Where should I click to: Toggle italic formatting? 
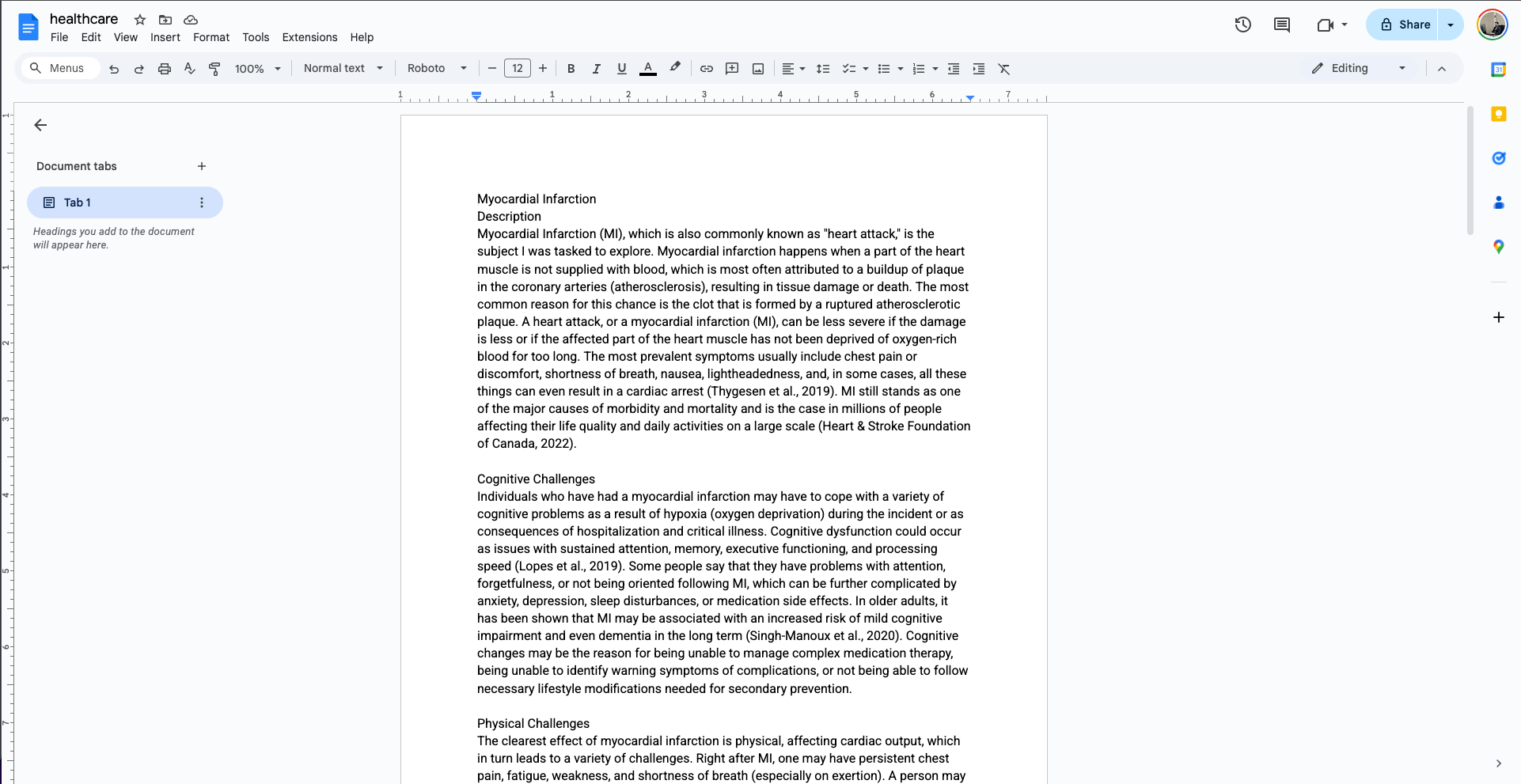tap(596, 69)
